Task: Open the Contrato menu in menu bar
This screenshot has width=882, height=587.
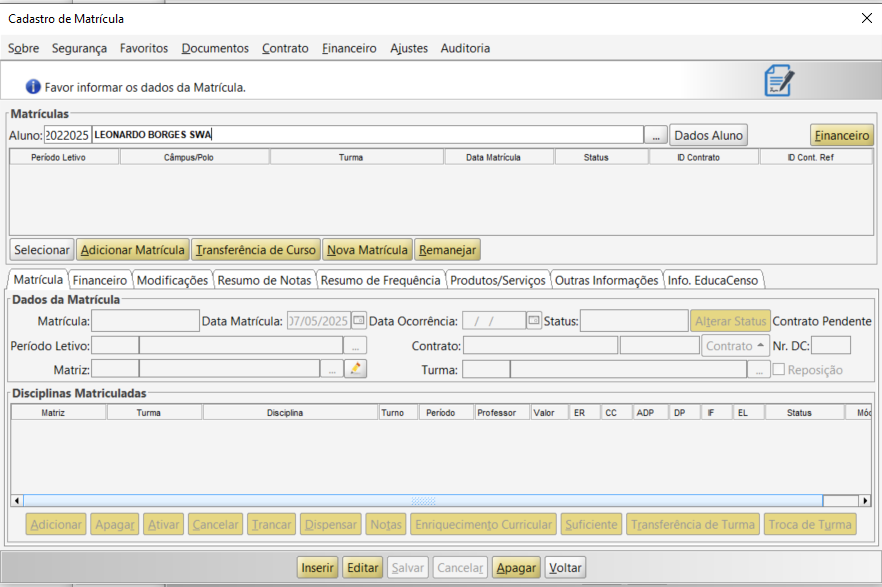Action: [x=285, y=48]
